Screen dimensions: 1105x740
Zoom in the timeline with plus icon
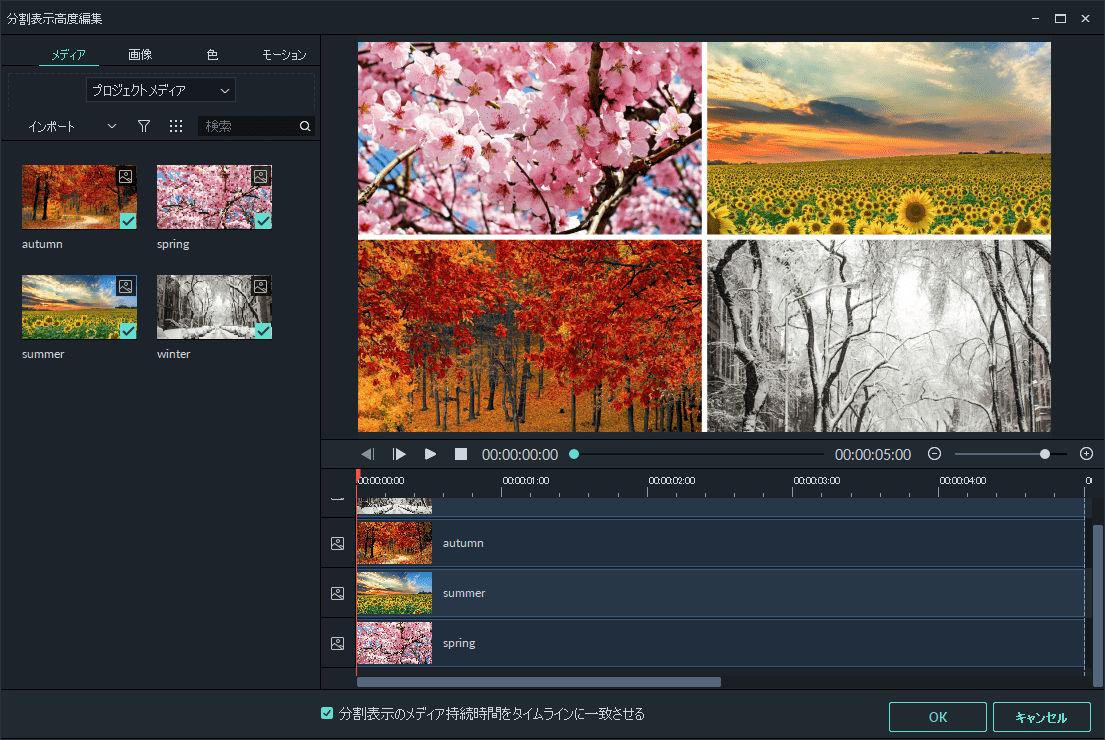click(1087, 454)
